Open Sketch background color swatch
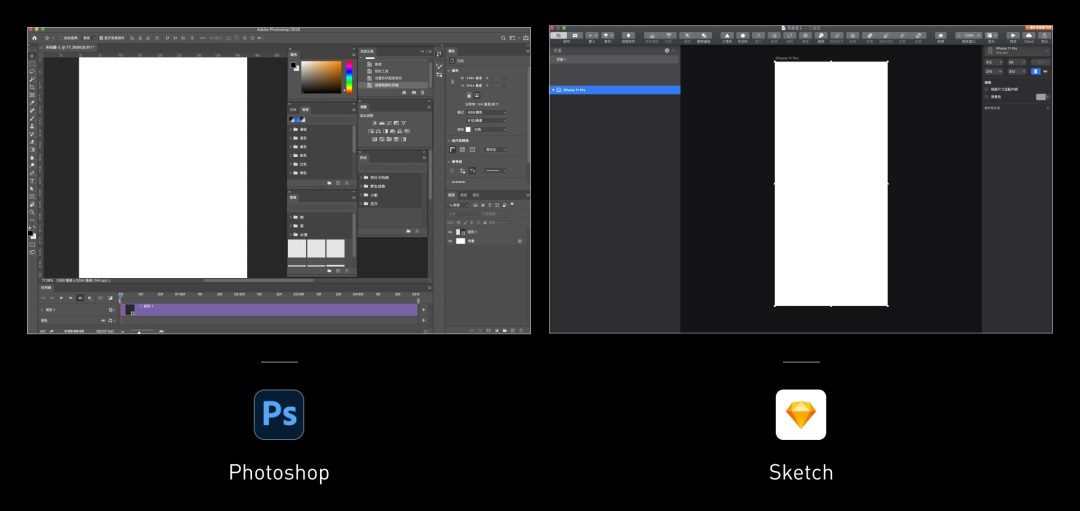 [1041, 97]
